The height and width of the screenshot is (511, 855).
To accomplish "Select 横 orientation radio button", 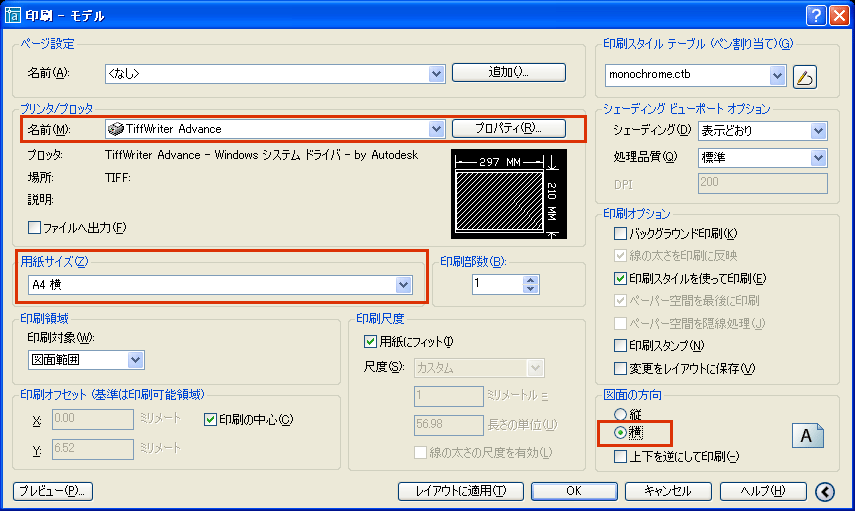I will point(620,432).
